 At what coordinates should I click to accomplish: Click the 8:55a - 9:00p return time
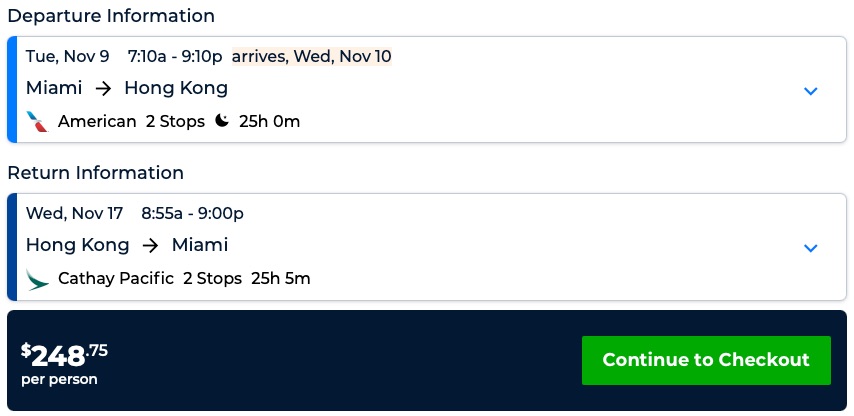pyautogui.click(x=192, y=213)
